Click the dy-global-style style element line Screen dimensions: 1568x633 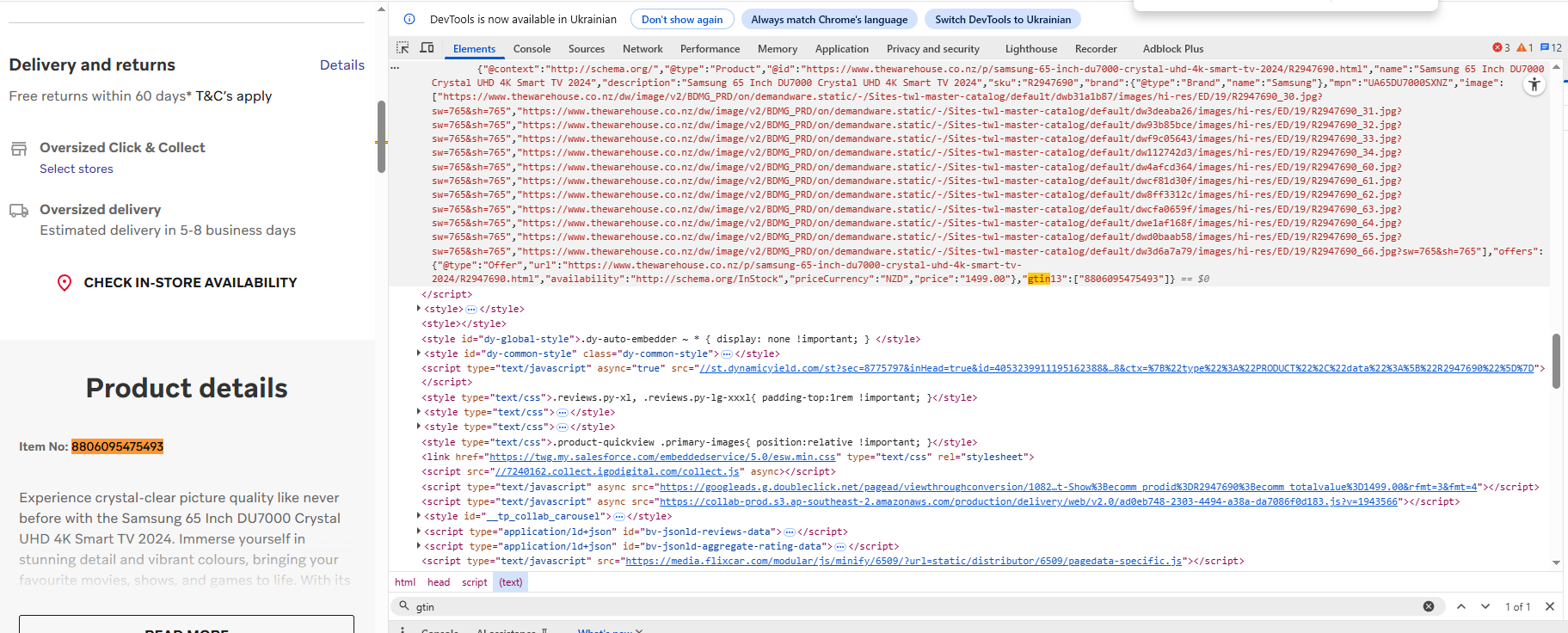point(671,339)
